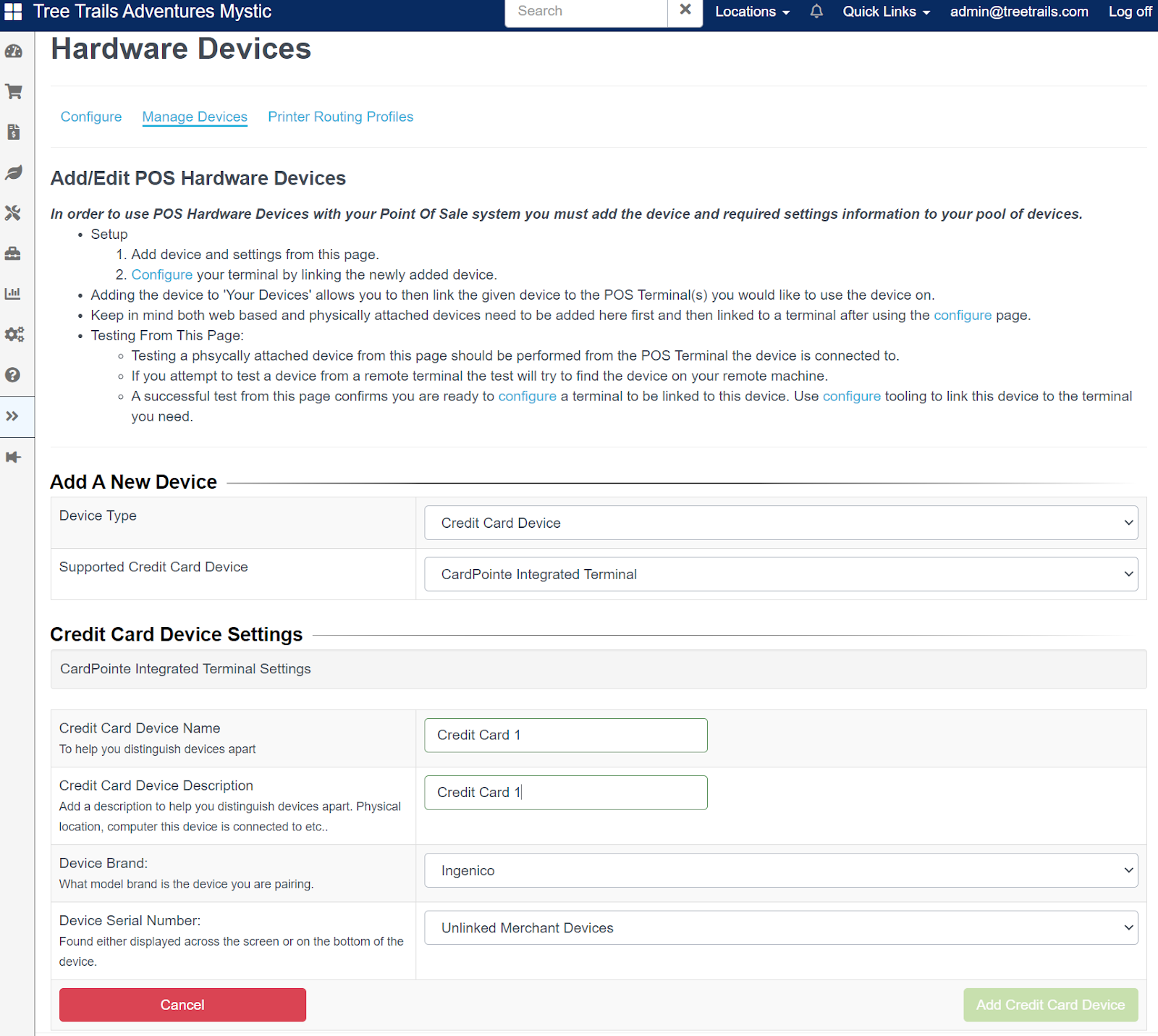Click the 'Device Type' label
Image resolution: width=1158 pixels, height=1036 pixels.
coord(98,515)
